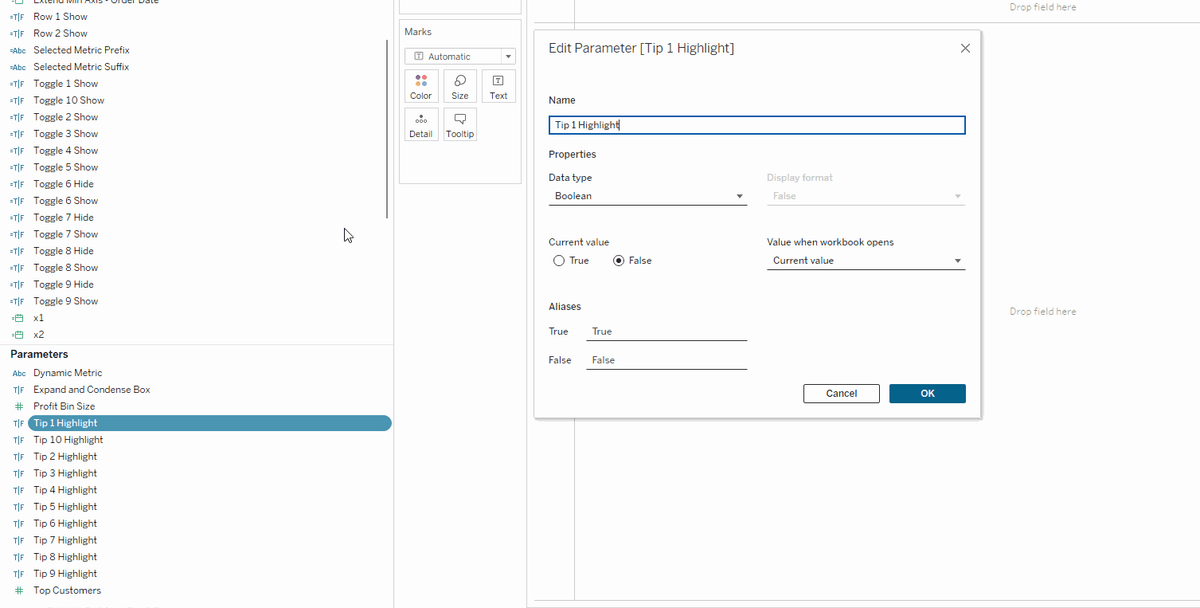Image resolution: width=1200 pixels, height=608 pixels.
Task: Select the Toggle 6 Show field
Action: click(x=66, y=201)
